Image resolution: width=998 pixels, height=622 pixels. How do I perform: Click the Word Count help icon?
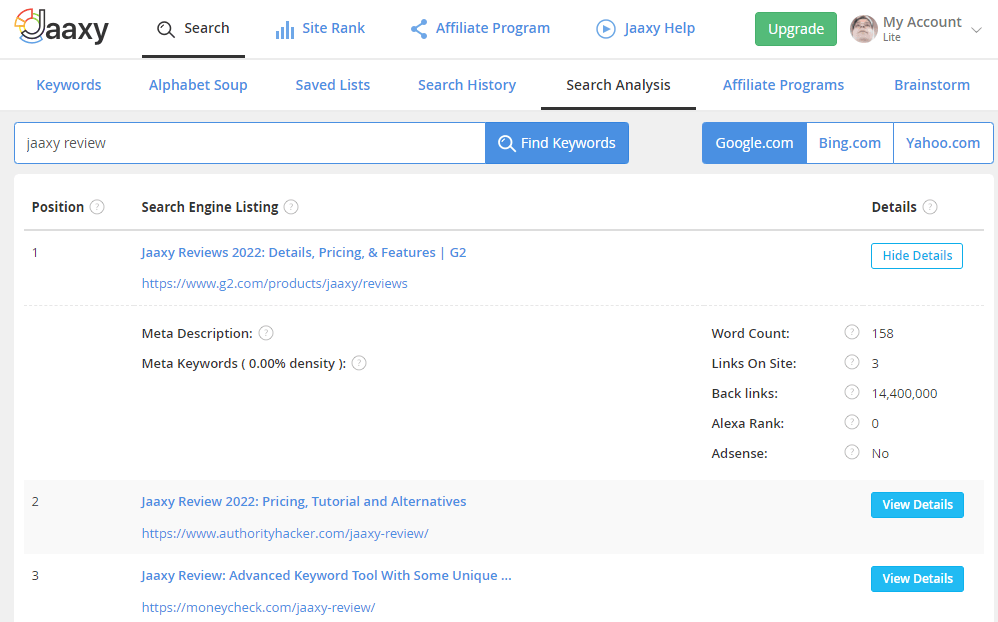pos(852,332)
